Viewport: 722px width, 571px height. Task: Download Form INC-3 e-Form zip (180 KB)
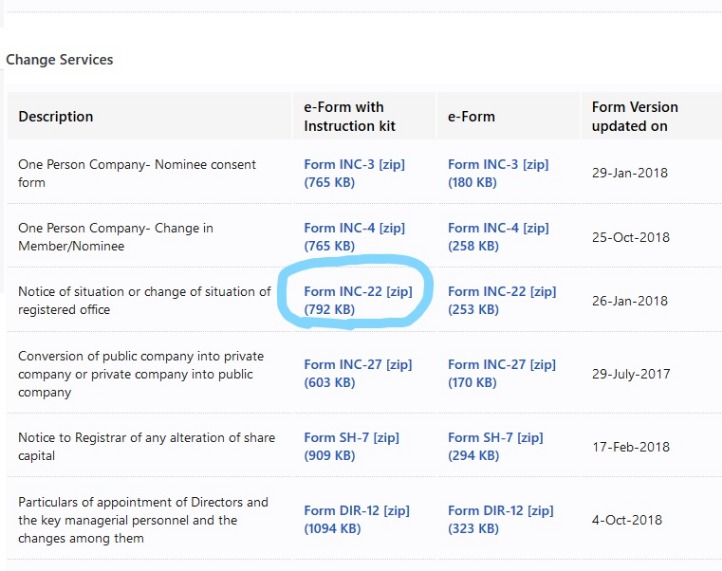(498, 173)
